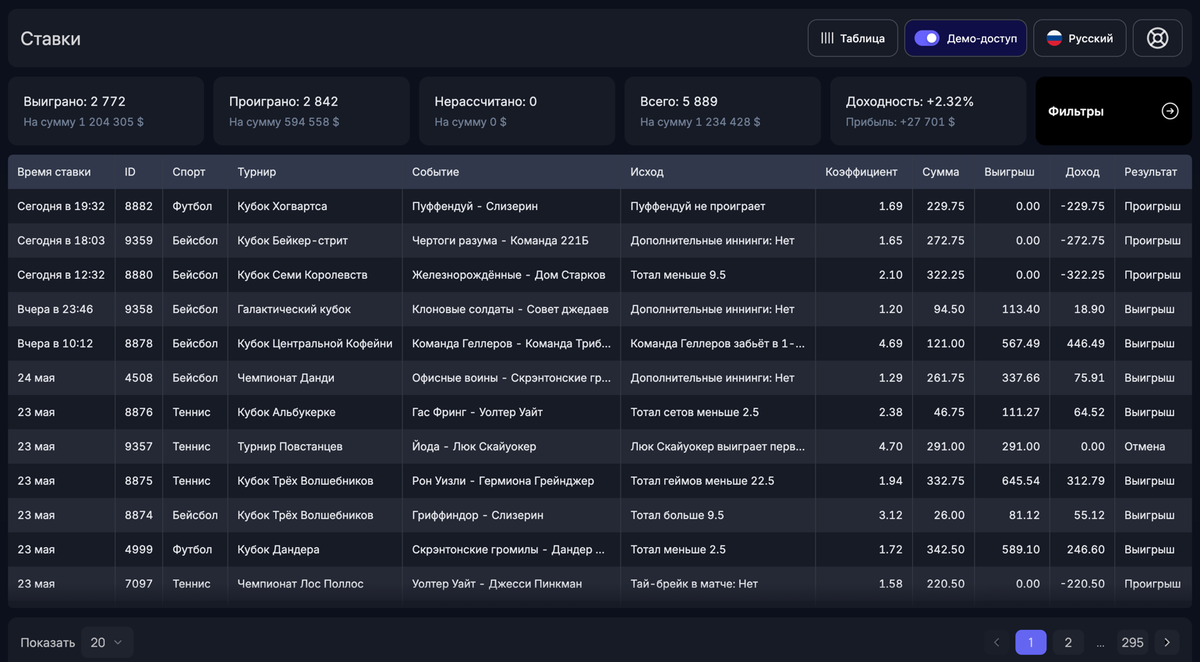Image resolution: width=1200 pixels, height=662 pixels.
Task: Open the Таблица view button
Action: click(853, 38)
